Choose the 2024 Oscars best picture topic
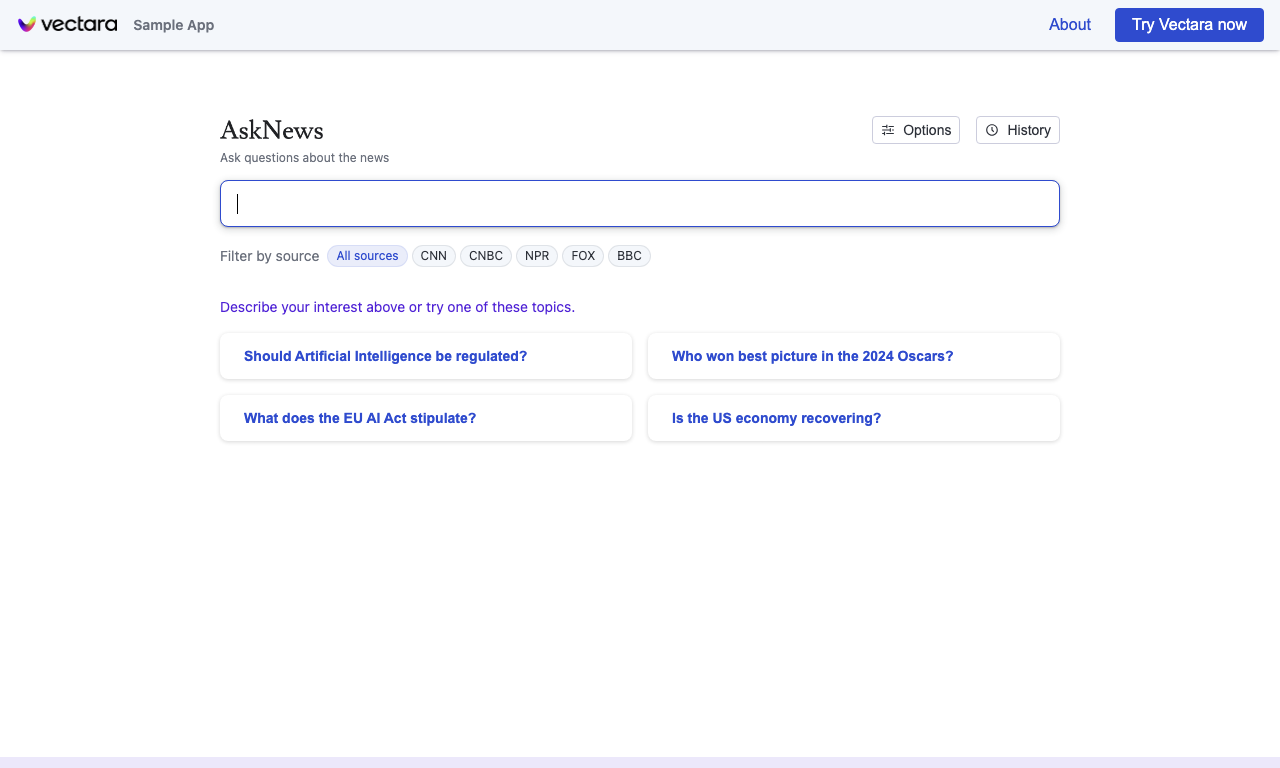 point(854,356)
